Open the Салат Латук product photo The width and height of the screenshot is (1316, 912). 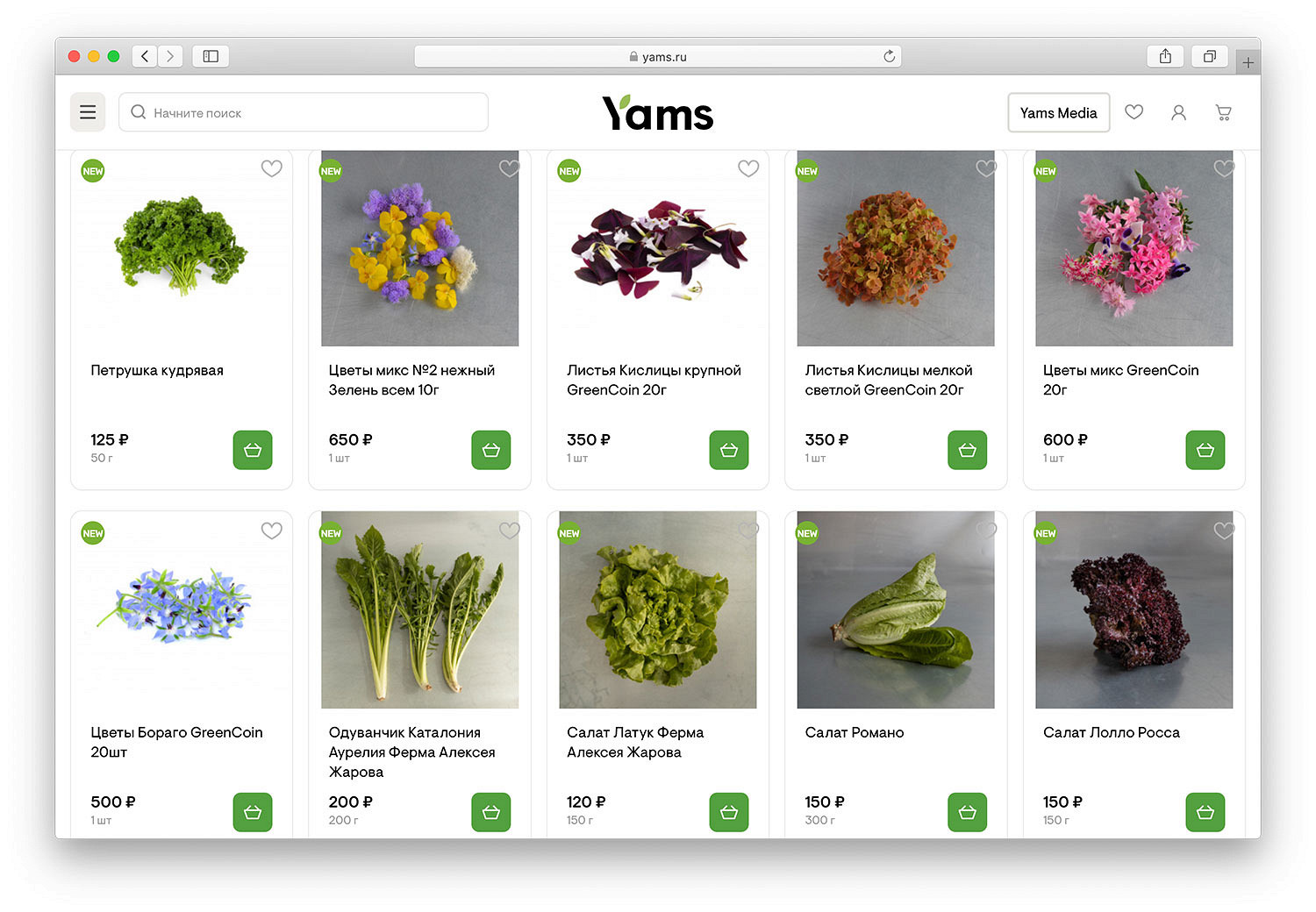[x=658, y=609]
